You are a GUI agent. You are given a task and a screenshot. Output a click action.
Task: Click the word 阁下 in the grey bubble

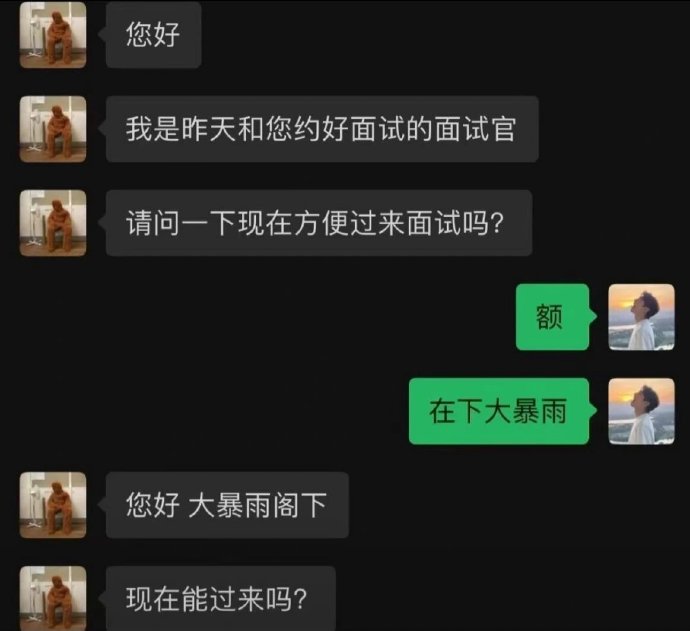(300, 505)
